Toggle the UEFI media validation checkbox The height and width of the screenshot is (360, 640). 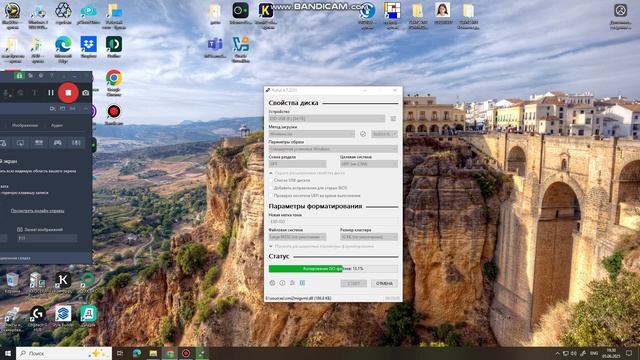(x=271, y=196)
